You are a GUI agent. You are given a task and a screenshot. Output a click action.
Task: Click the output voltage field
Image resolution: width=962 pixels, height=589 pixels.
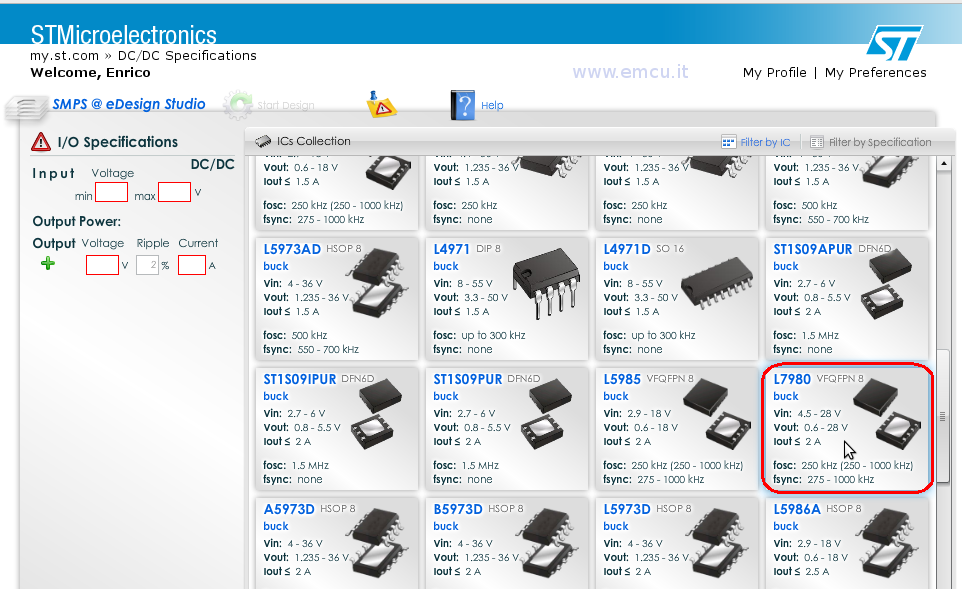pyautogui.click(x=102, y=265)
